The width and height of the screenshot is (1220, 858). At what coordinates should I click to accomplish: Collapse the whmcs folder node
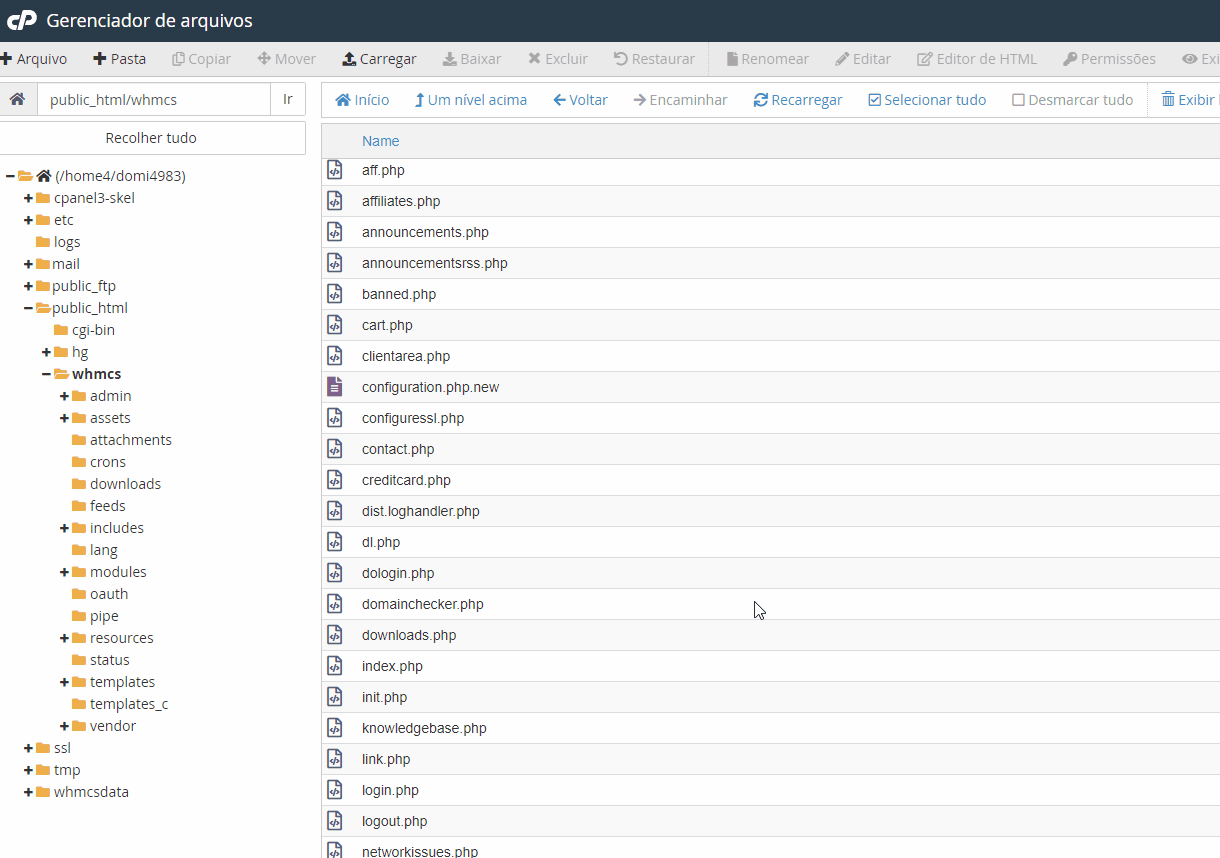click(46, 374)
